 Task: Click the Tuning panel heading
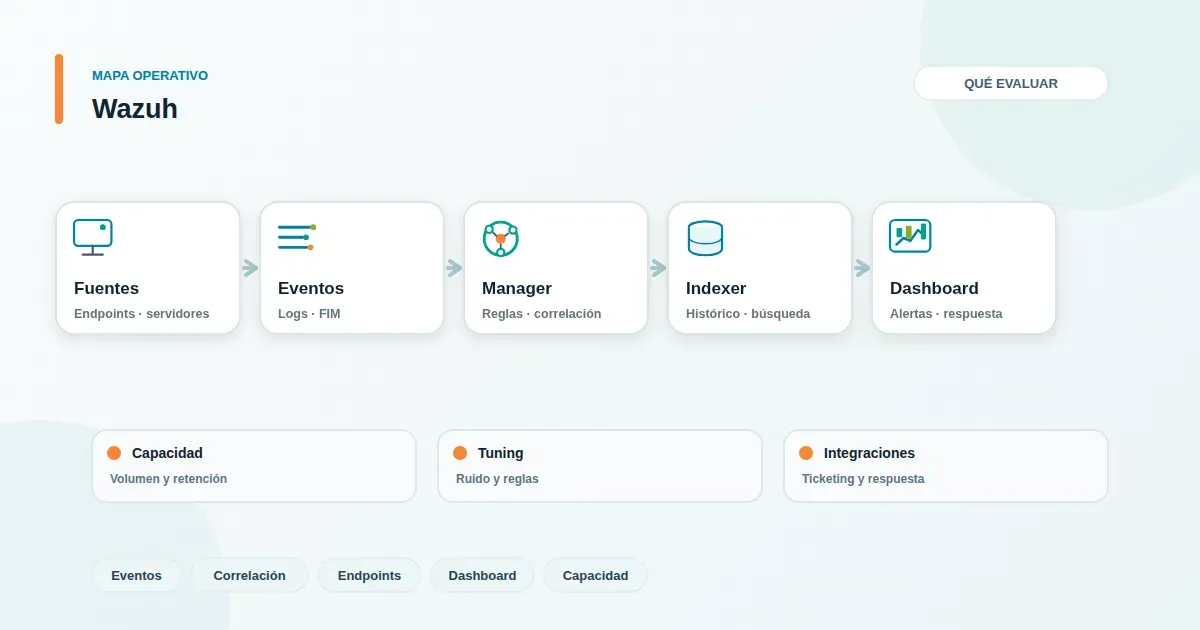(501, 453)
